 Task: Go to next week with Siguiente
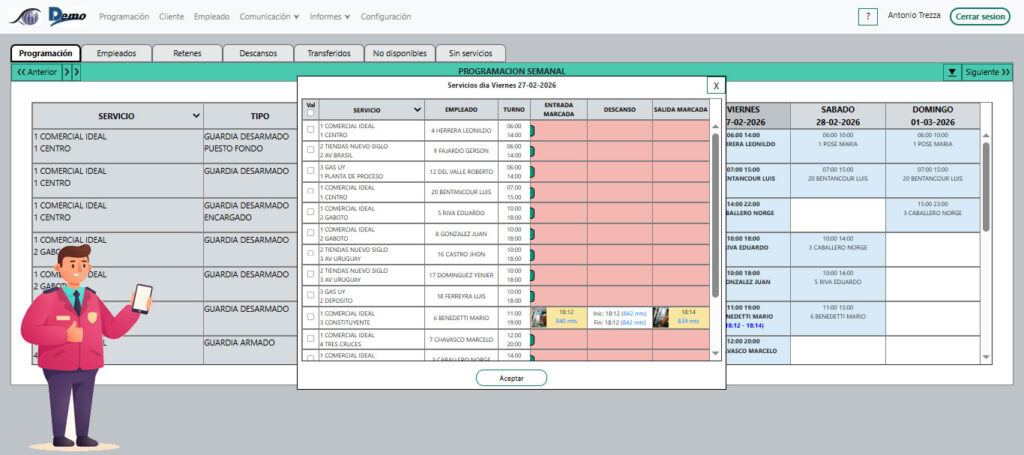(987, 72)
